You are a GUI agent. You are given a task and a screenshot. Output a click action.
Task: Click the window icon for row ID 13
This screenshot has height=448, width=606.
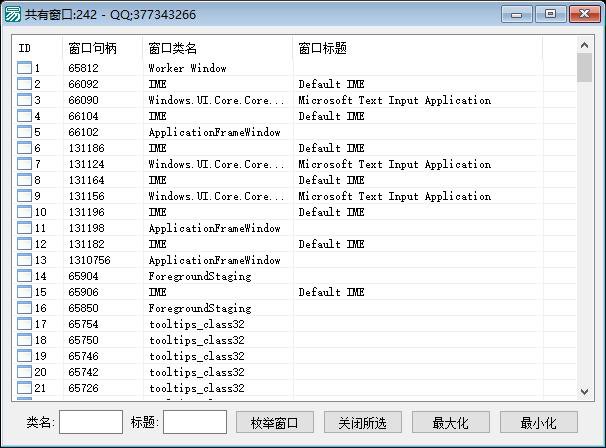click(x=25, y=261)
